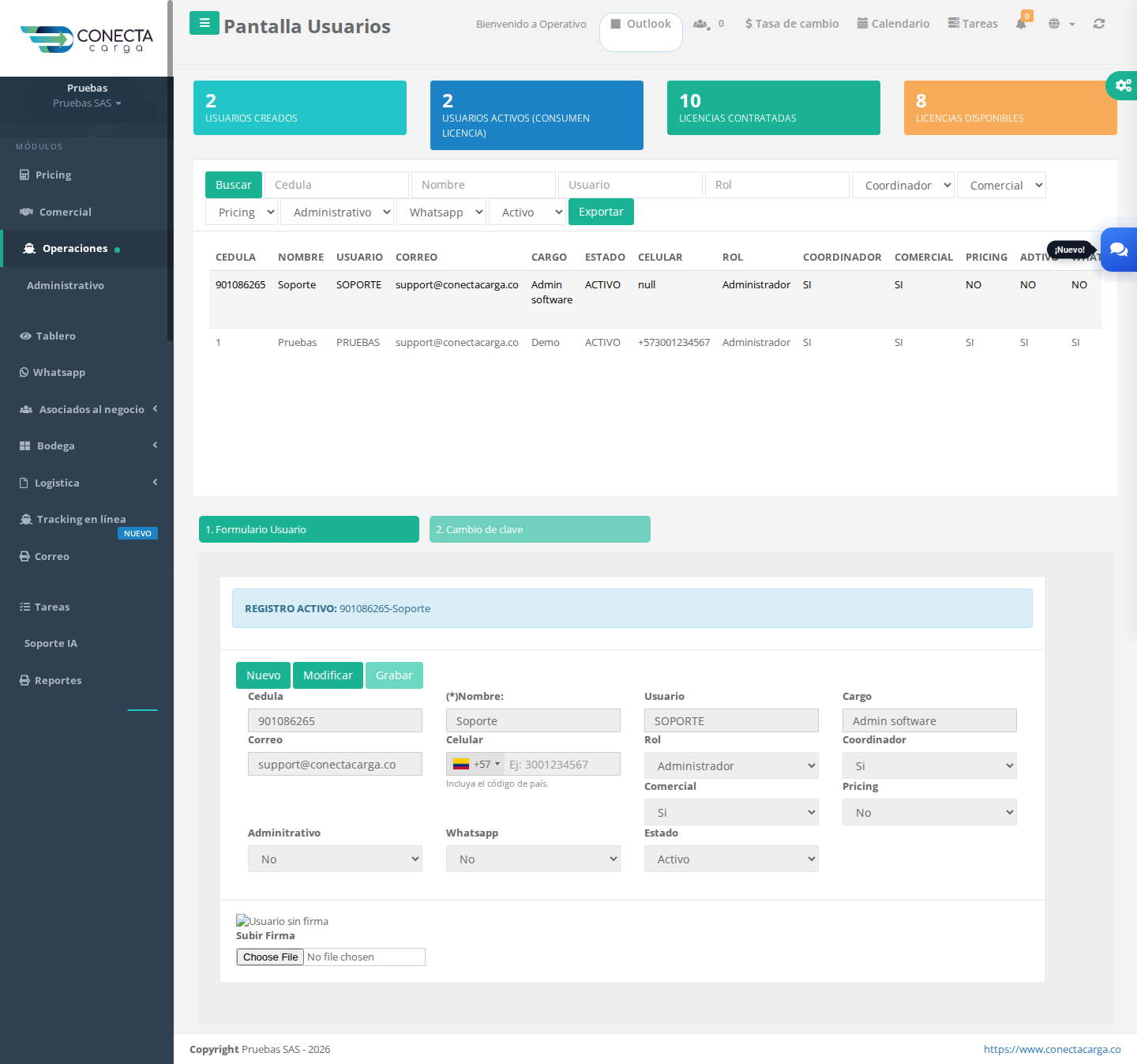Open the Administrativo filter dropdown
Screen dimensions: 1137x1064
(337, 212)
